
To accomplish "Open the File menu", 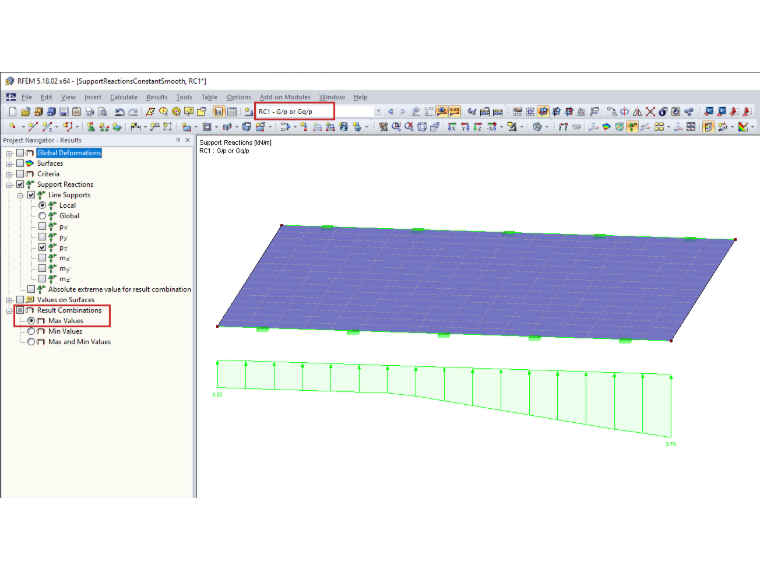I will click(x=27, y=97).
